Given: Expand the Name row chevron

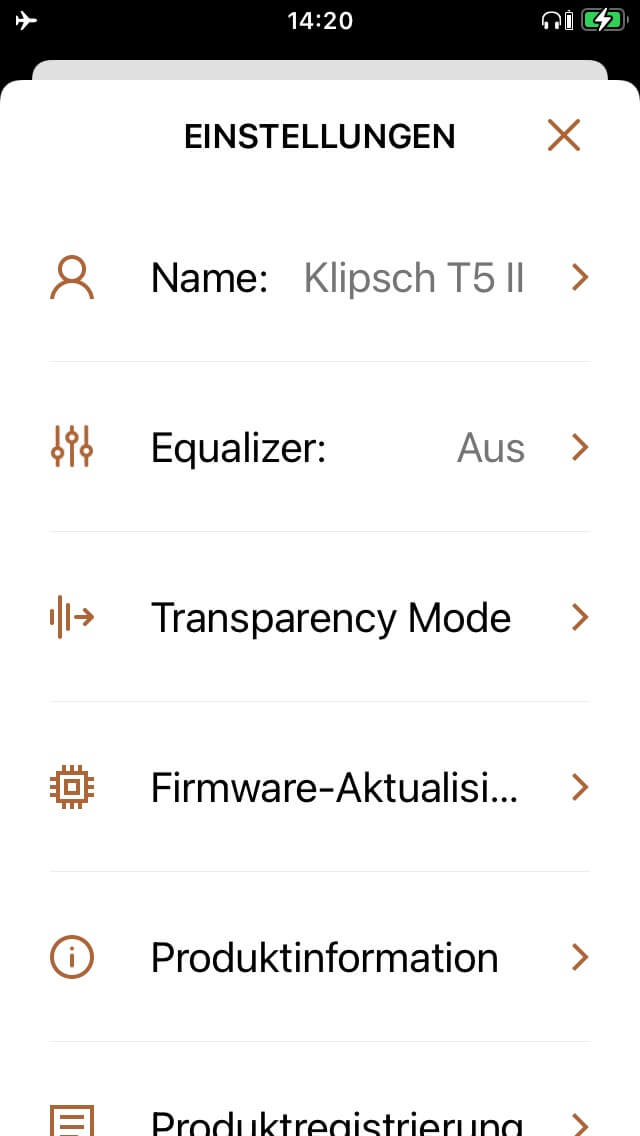Looking at the screenshot, I should click(x=579, y=278).
